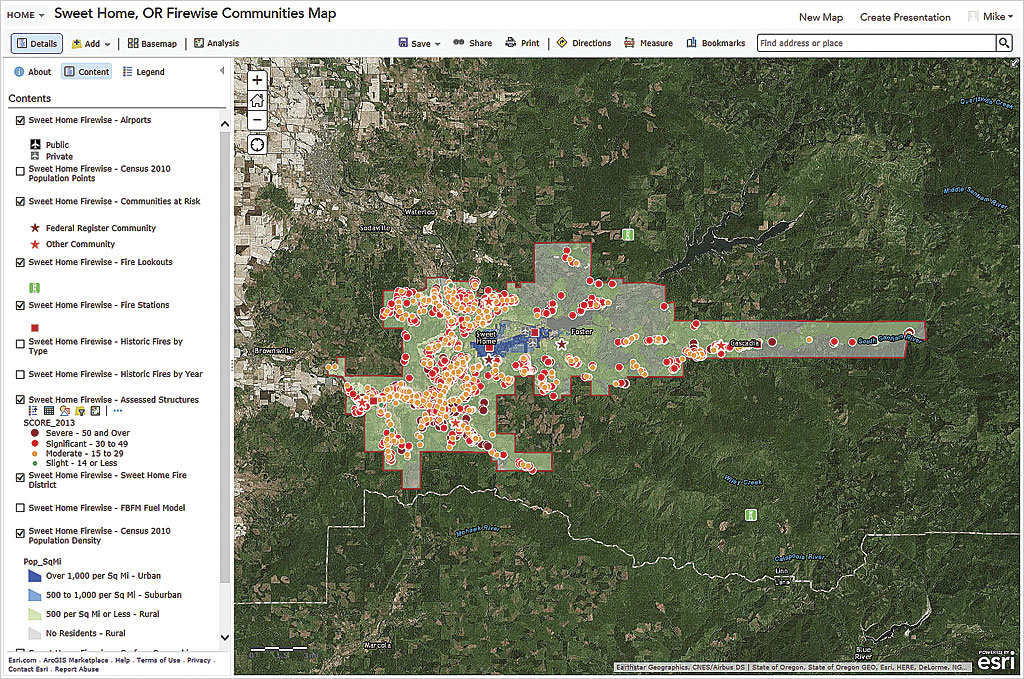Show table for Assessed Structures layer
Image resolution: width=1024 pixels, height=679 pixels.
point(49,411)
